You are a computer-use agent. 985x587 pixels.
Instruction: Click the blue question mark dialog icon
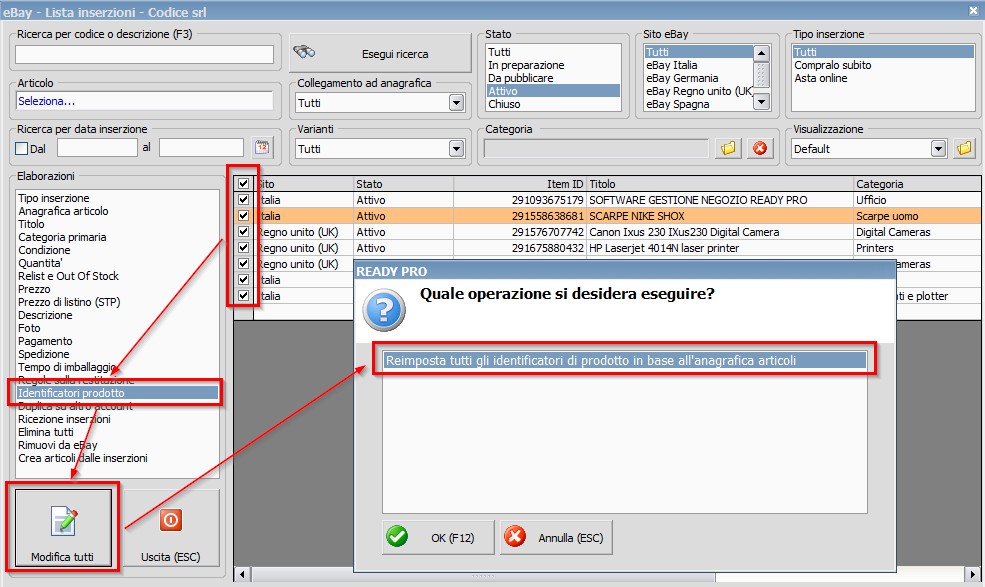coord(384,310)
